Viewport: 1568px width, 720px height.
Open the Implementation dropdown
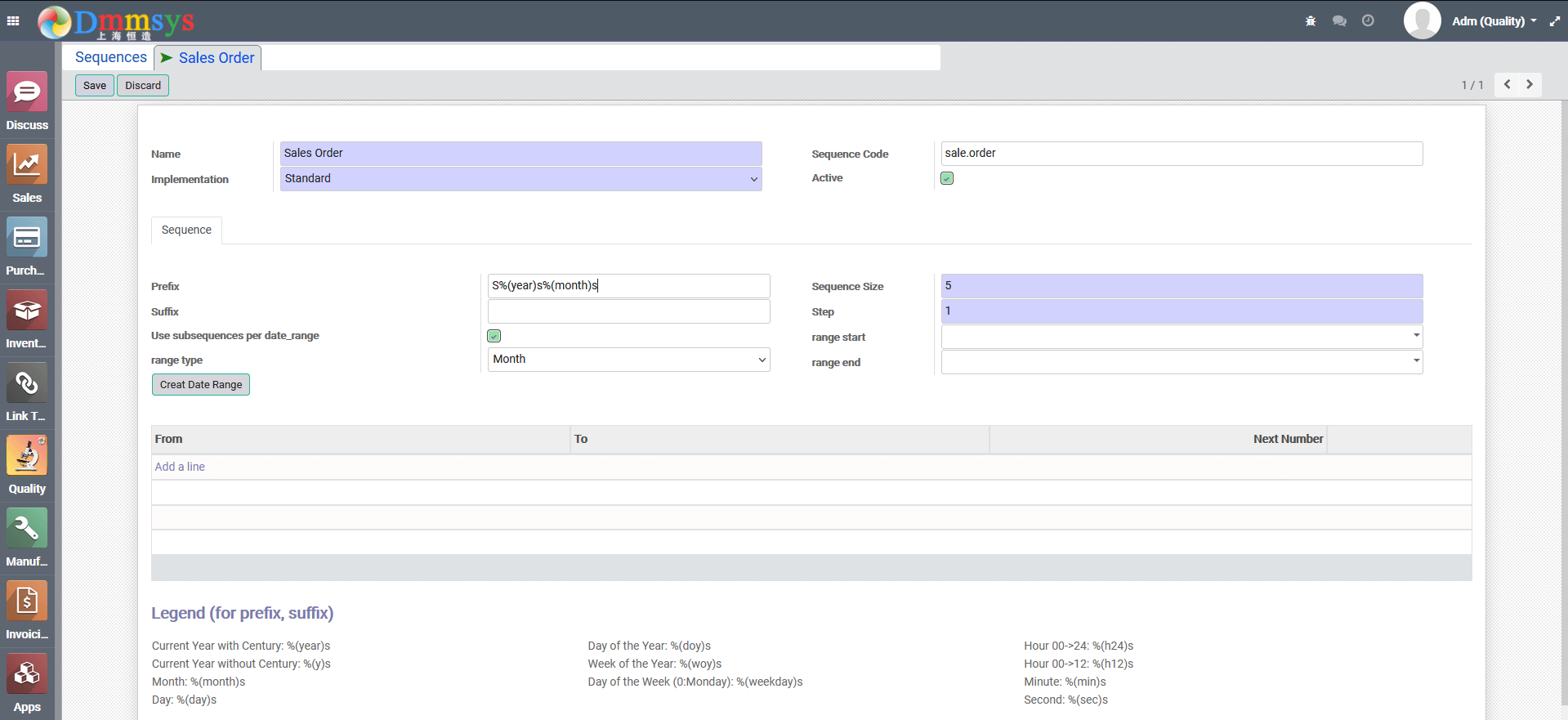520,179
